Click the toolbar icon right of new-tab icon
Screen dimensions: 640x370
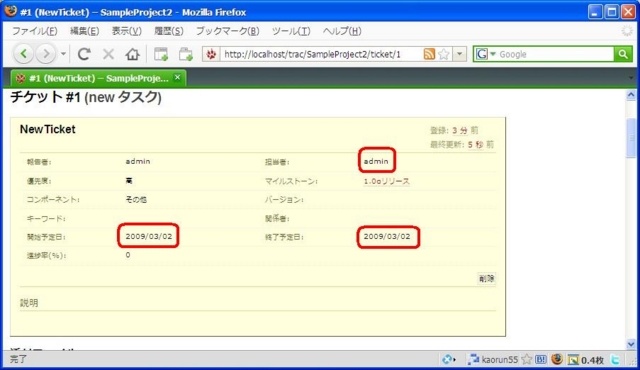point(186,54)
